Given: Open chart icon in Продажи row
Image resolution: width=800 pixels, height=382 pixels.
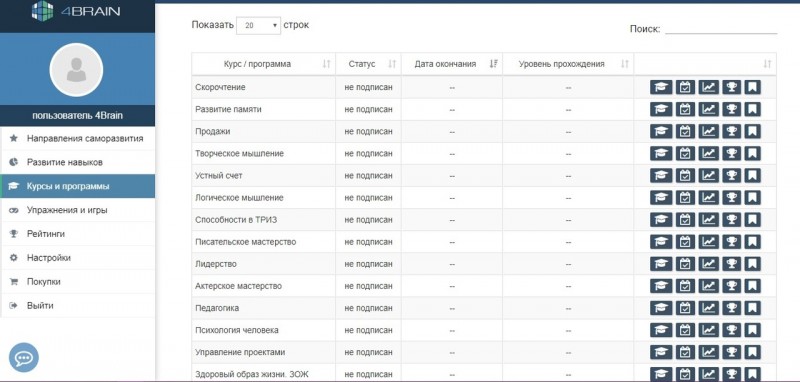Looking at the screenshot, I should pos(708,131).
